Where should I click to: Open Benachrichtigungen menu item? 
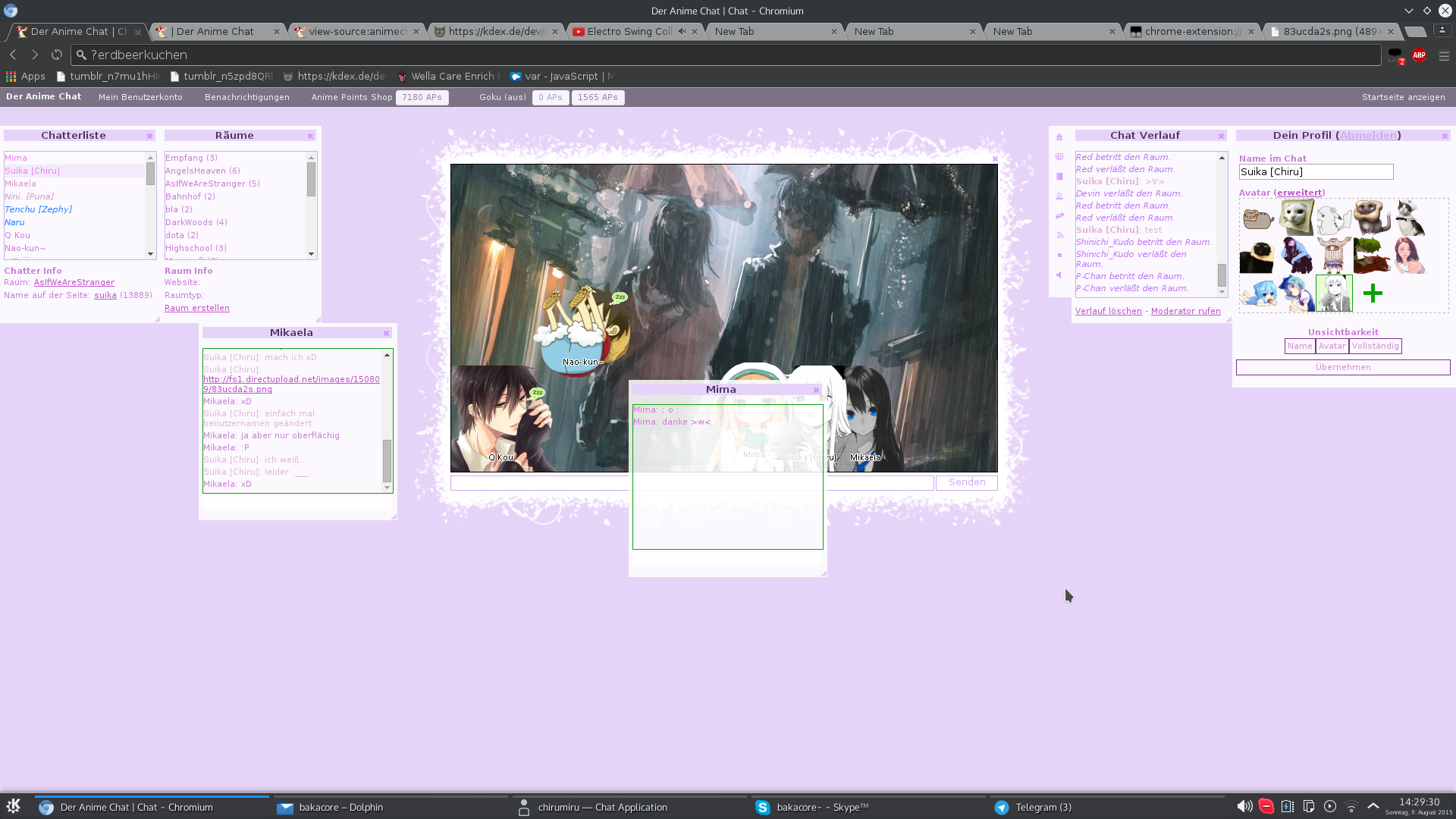[x=247, y=97]
